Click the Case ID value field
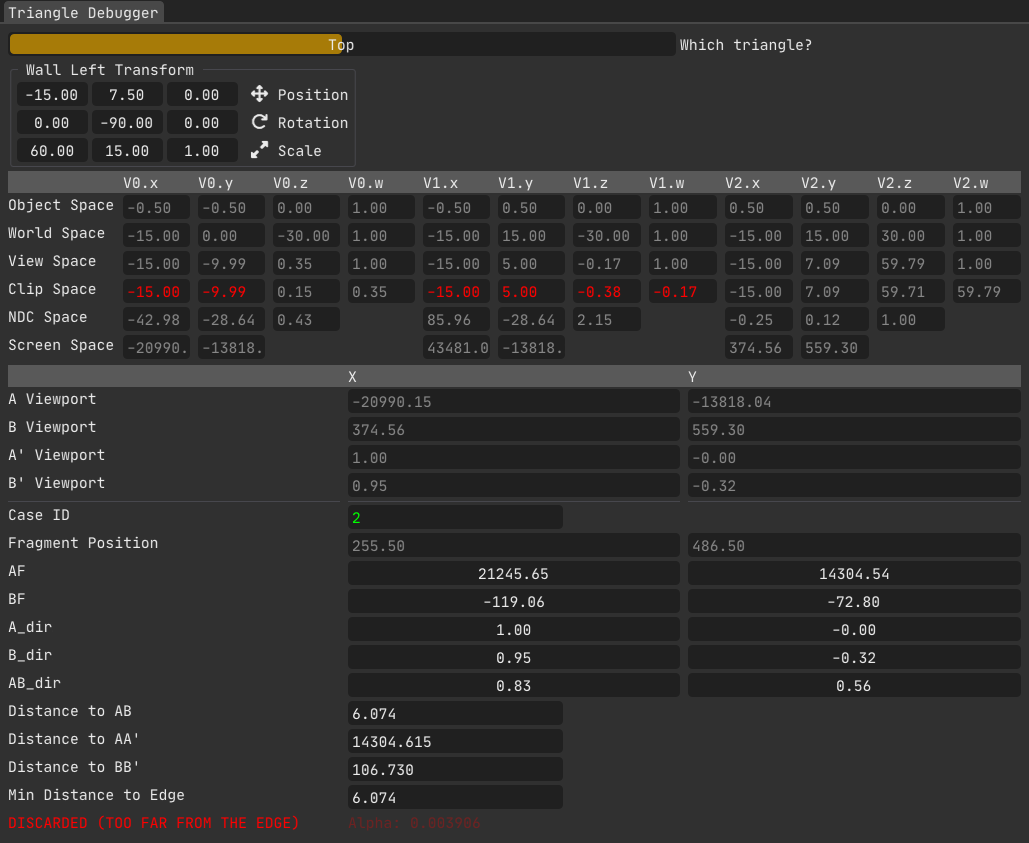 tap(455, 518)
